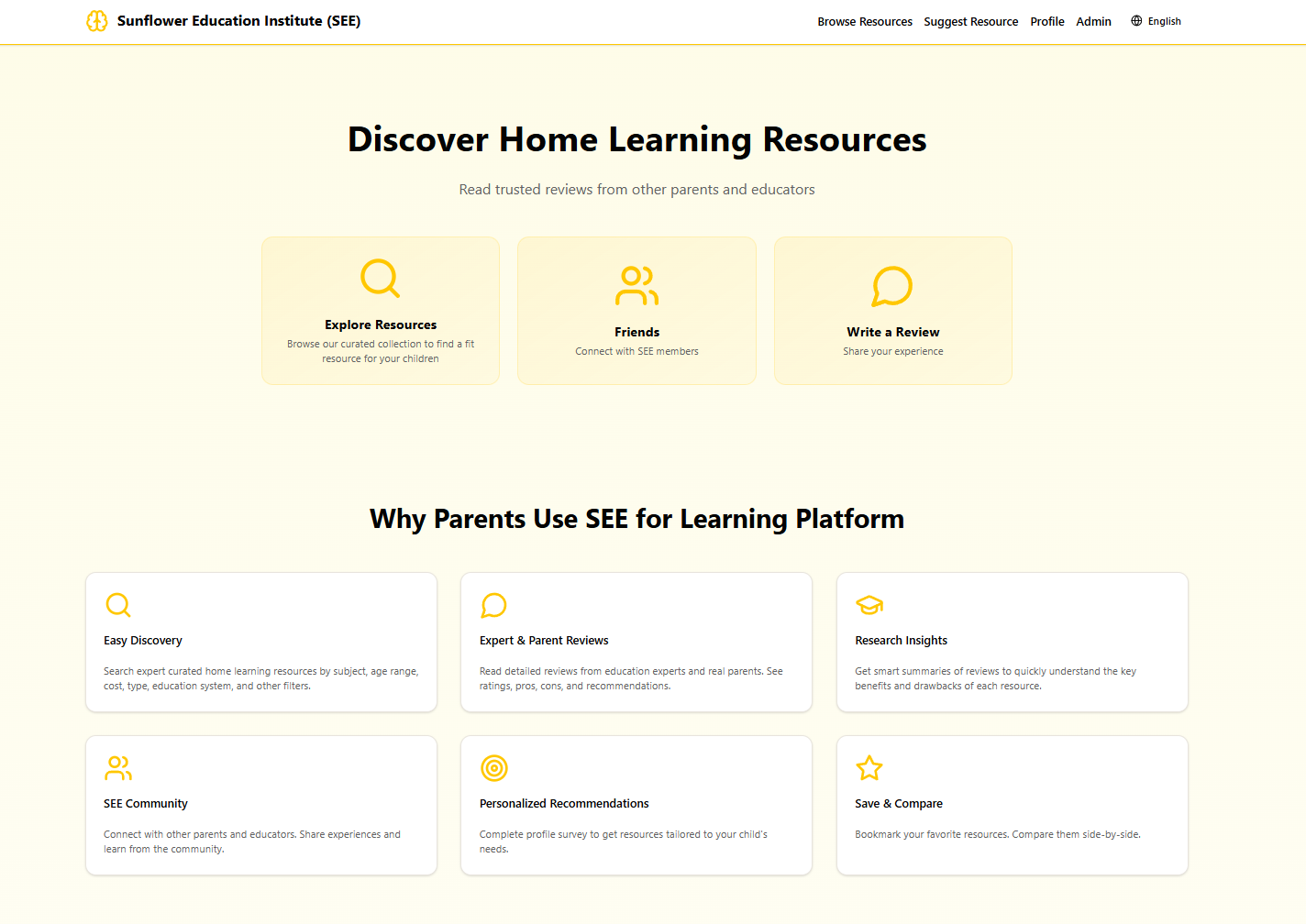Click the Sunflower Education Institute (SEE) title link
This screenshot has height=924, width=1306.
pos(238,21)
